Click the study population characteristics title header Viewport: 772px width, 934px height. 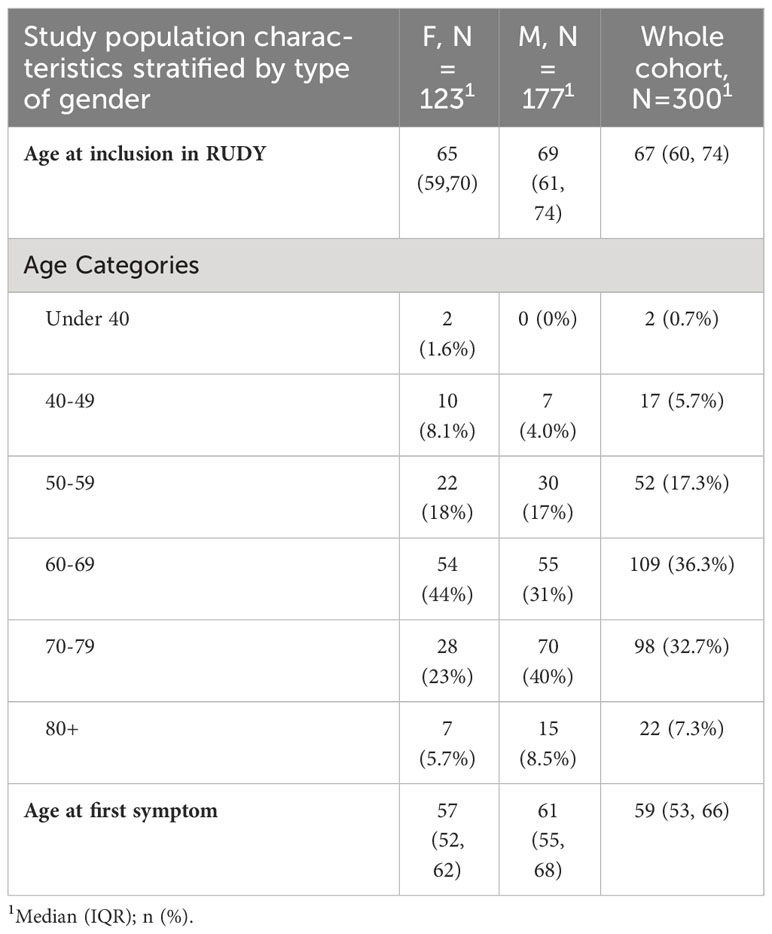coord(188,68)
